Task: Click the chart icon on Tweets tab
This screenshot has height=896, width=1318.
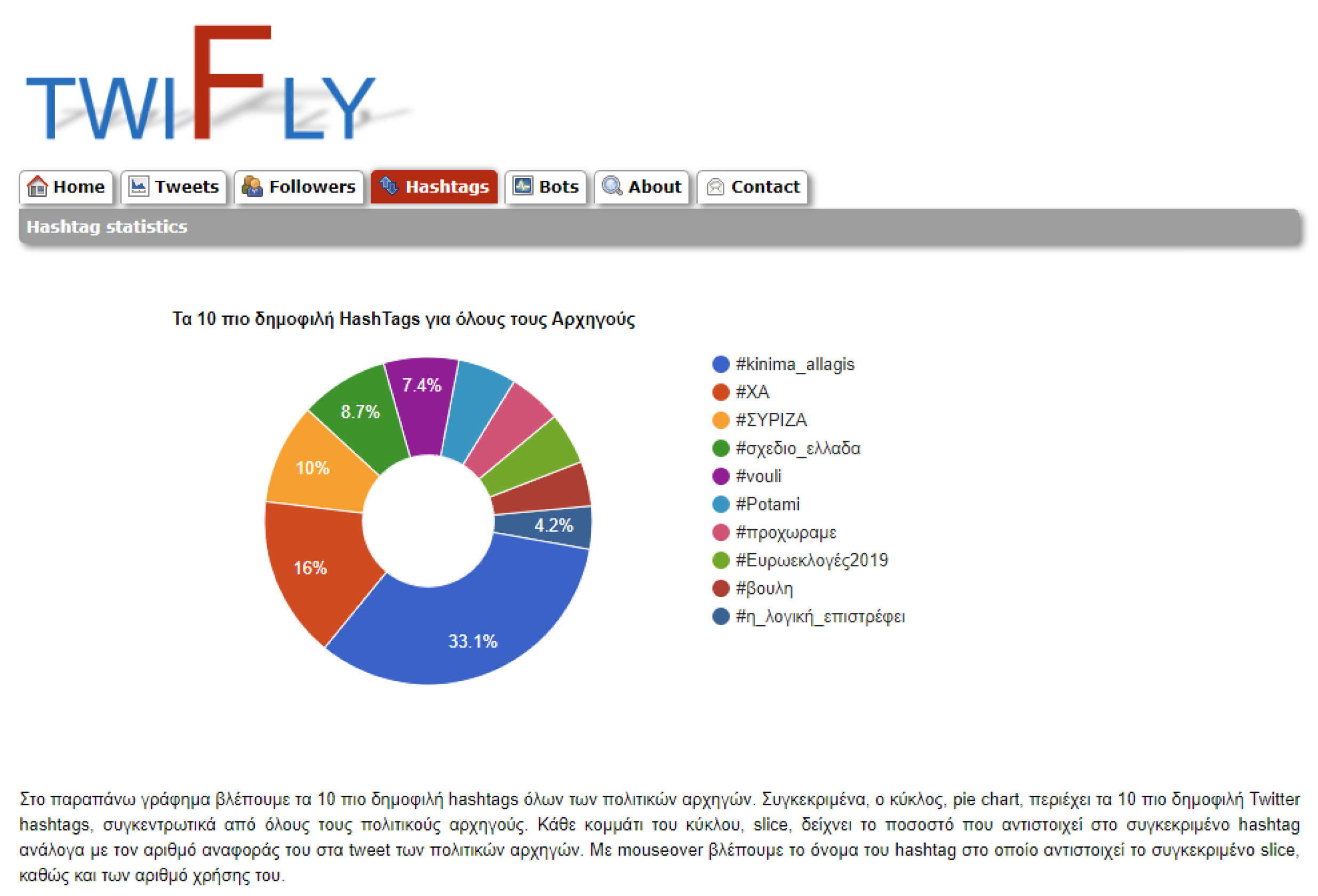Action: (138, 186)
